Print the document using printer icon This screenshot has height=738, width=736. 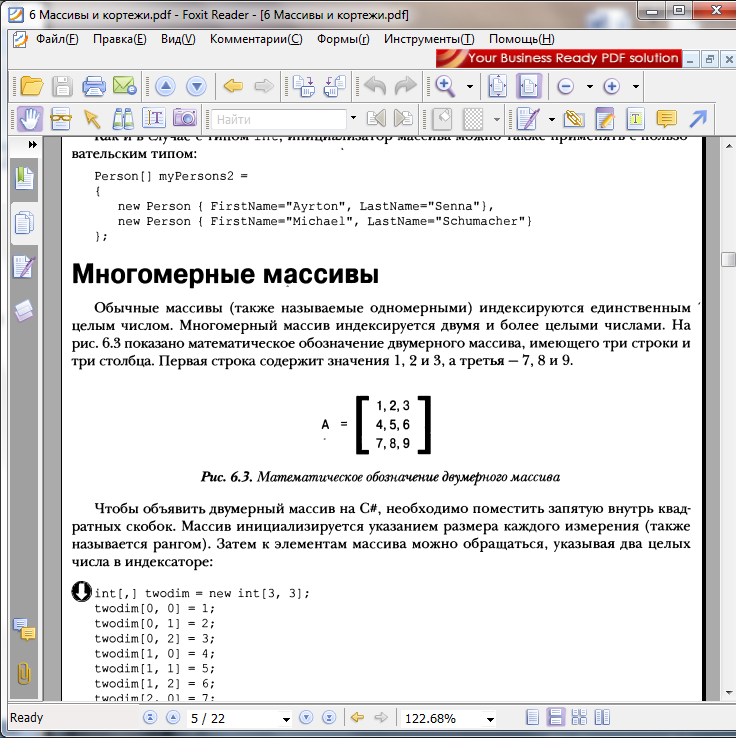click(x=94, y=86)
